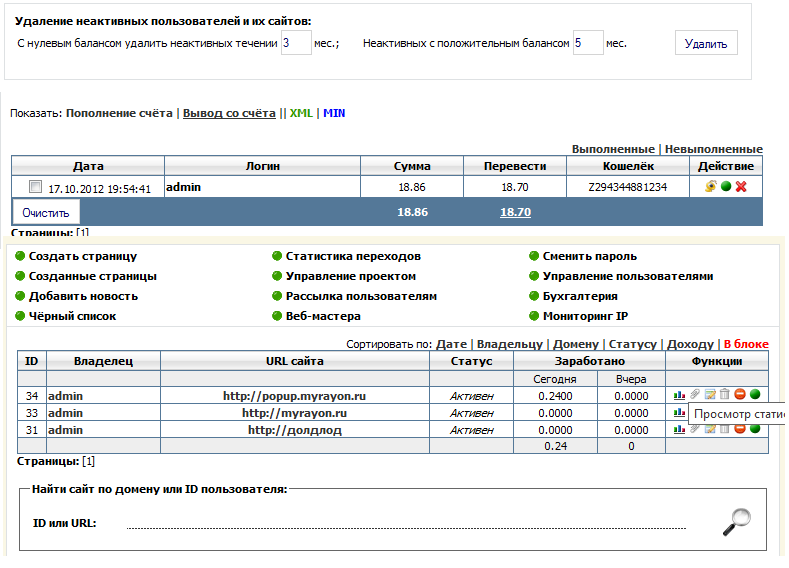
Task: Click Активен status of site 33
Action: (471, 413)
